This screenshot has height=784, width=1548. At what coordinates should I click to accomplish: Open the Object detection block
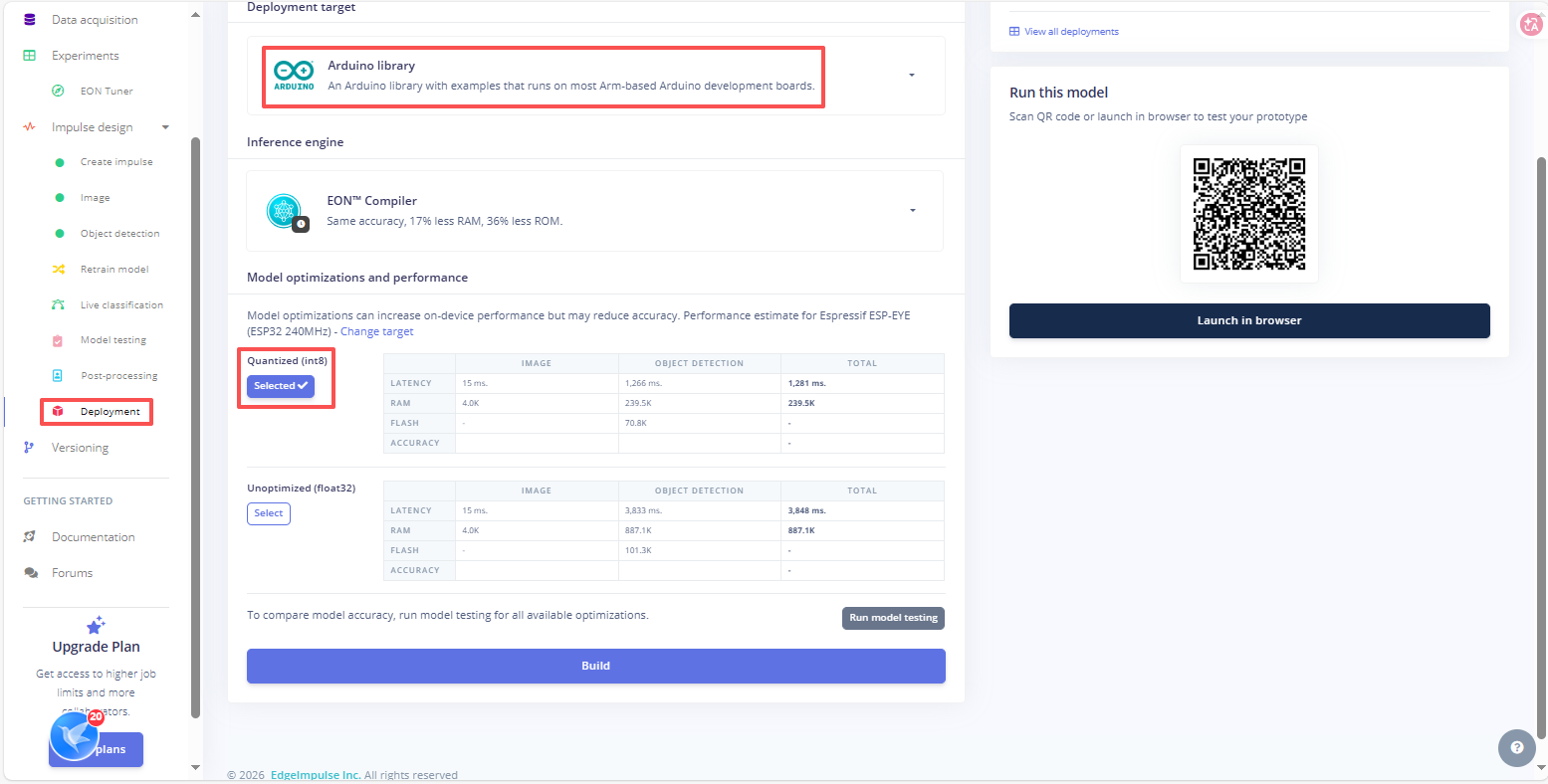click(x=119, y=234)
